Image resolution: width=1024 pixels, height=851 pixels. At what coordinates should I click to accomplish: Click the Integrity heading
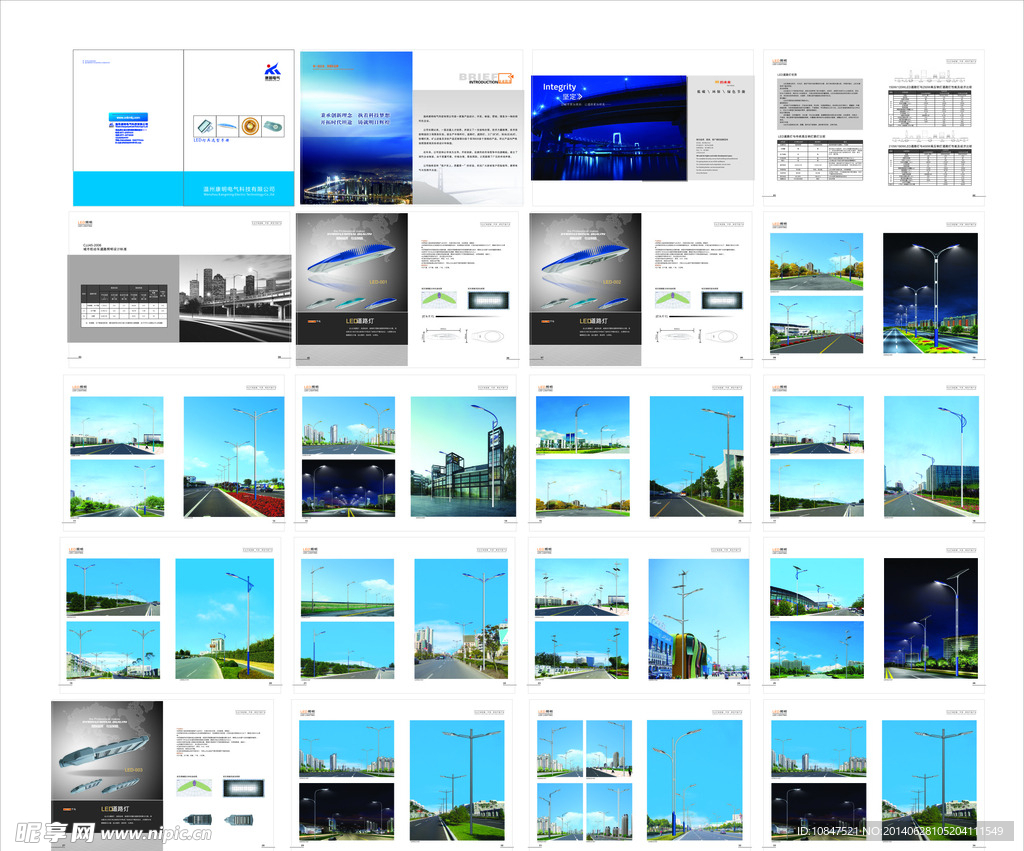[x=560, y=87]
